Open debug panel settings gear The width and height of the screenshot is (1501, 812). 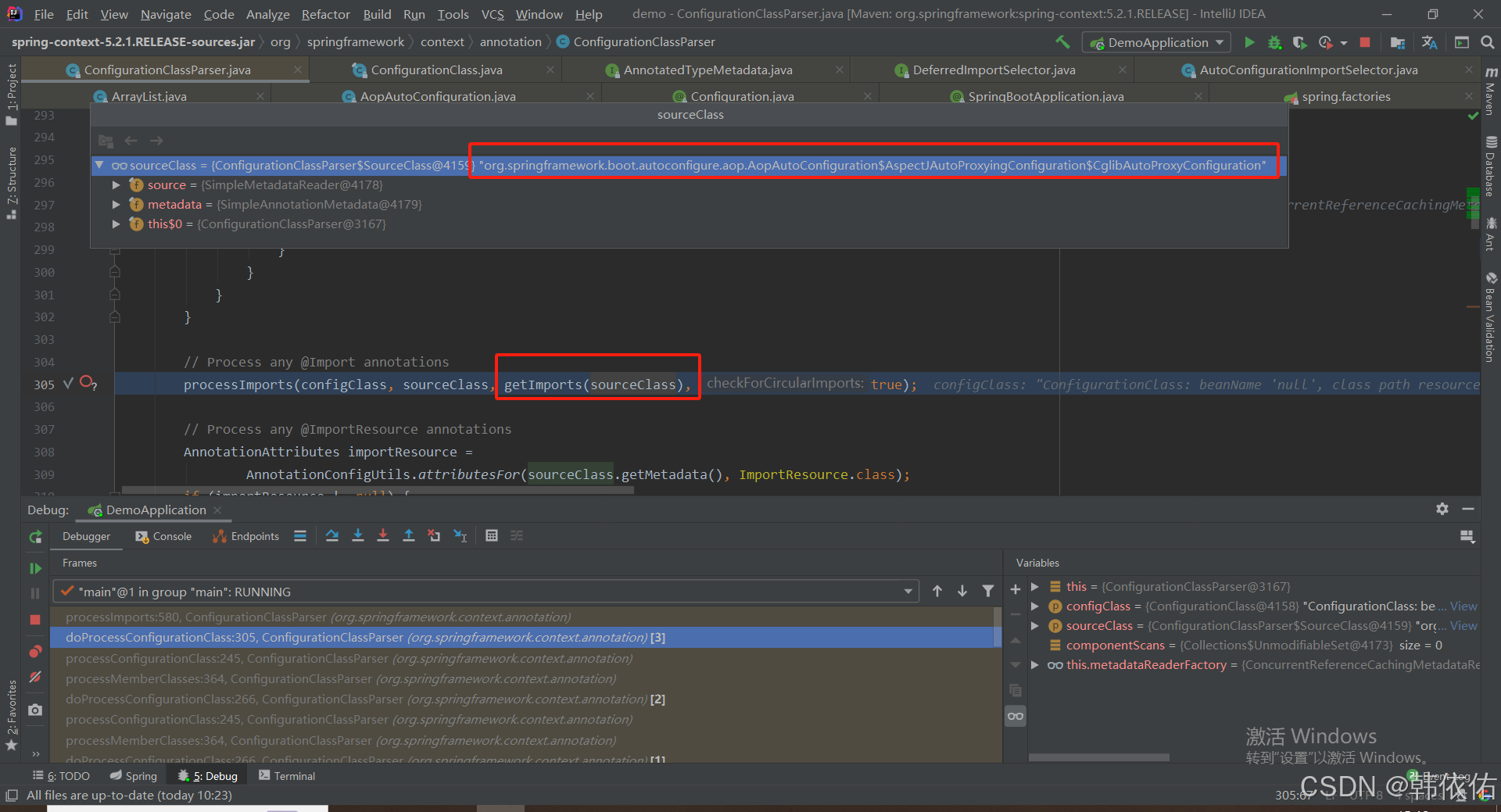1442,509
